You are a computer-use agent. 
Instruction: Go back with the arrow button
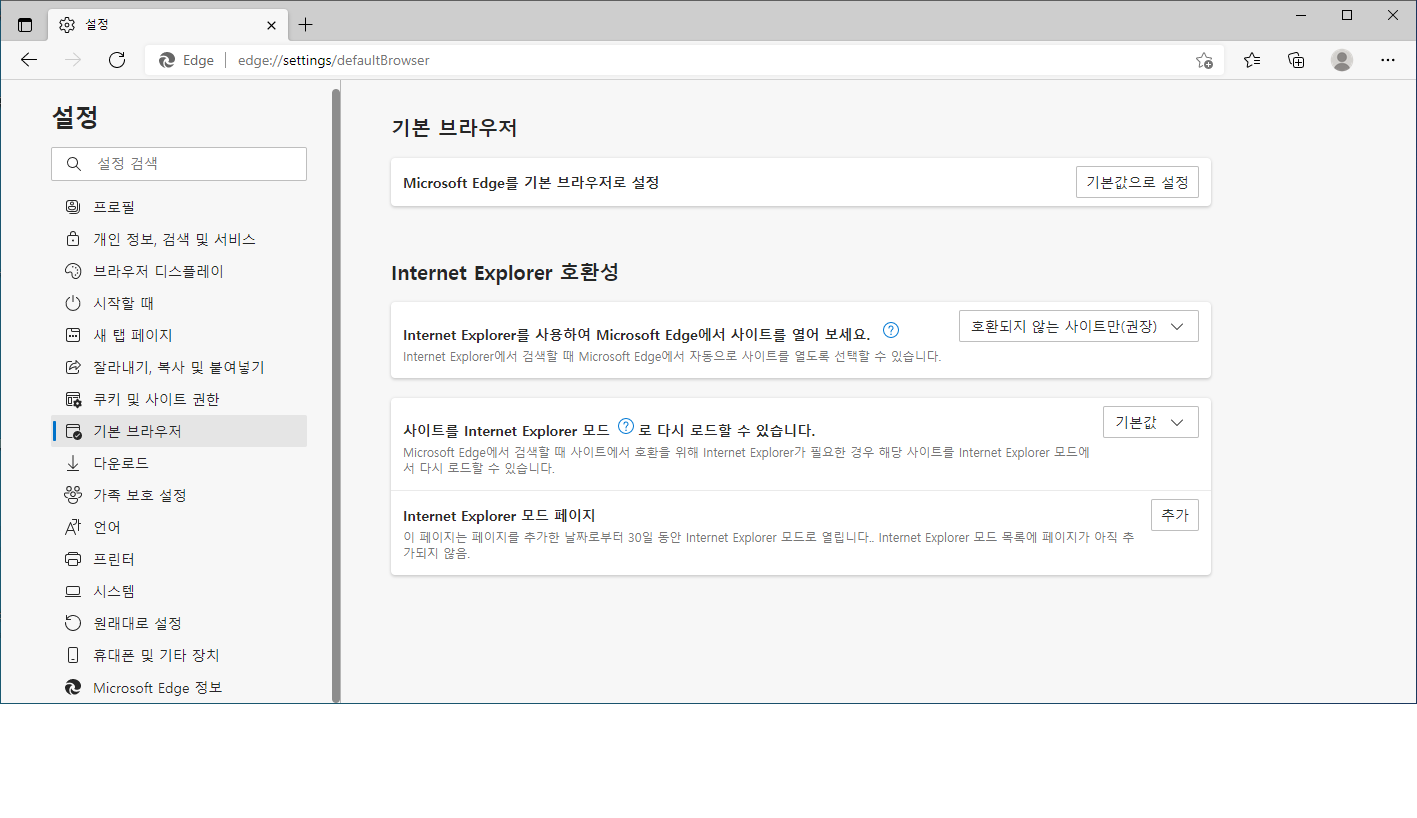29,60
